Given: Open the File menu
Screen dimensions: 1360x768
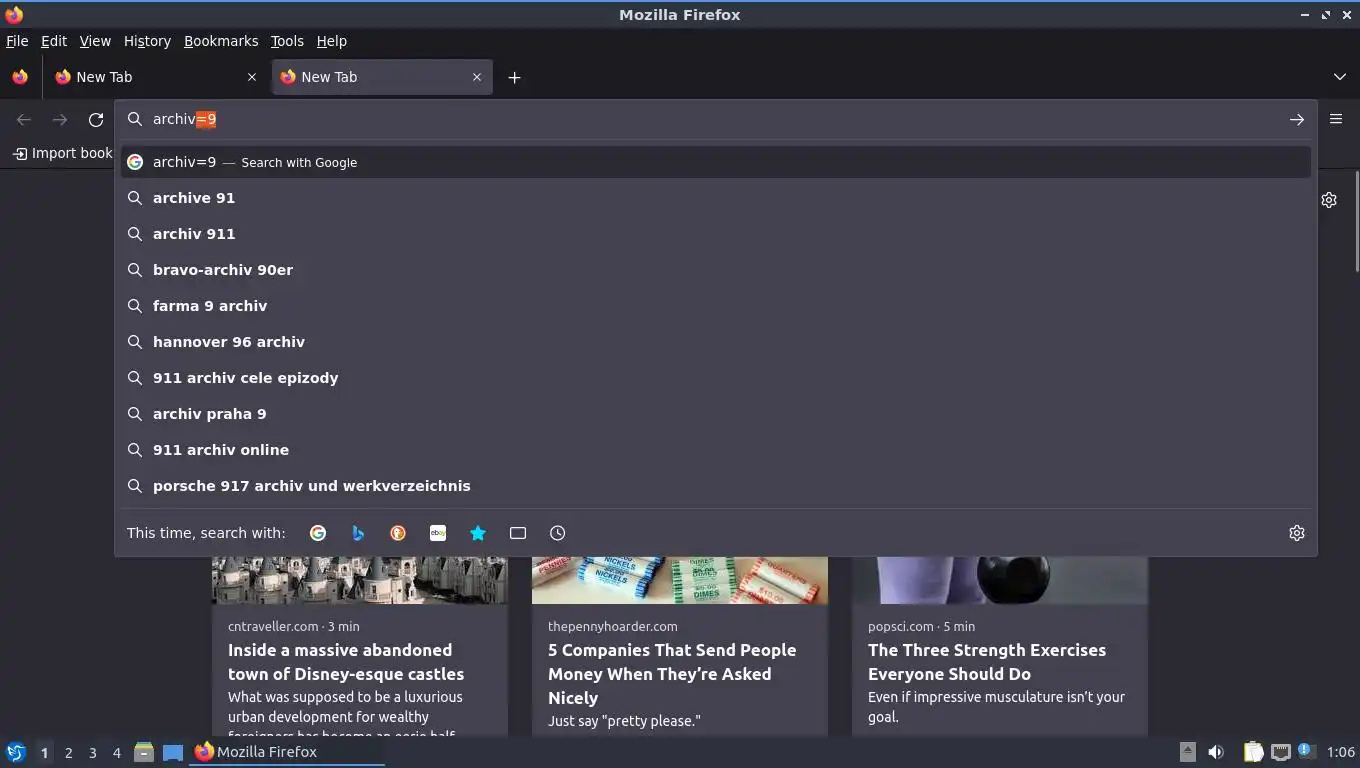Looking at the screenshot, I should (17, 41).
